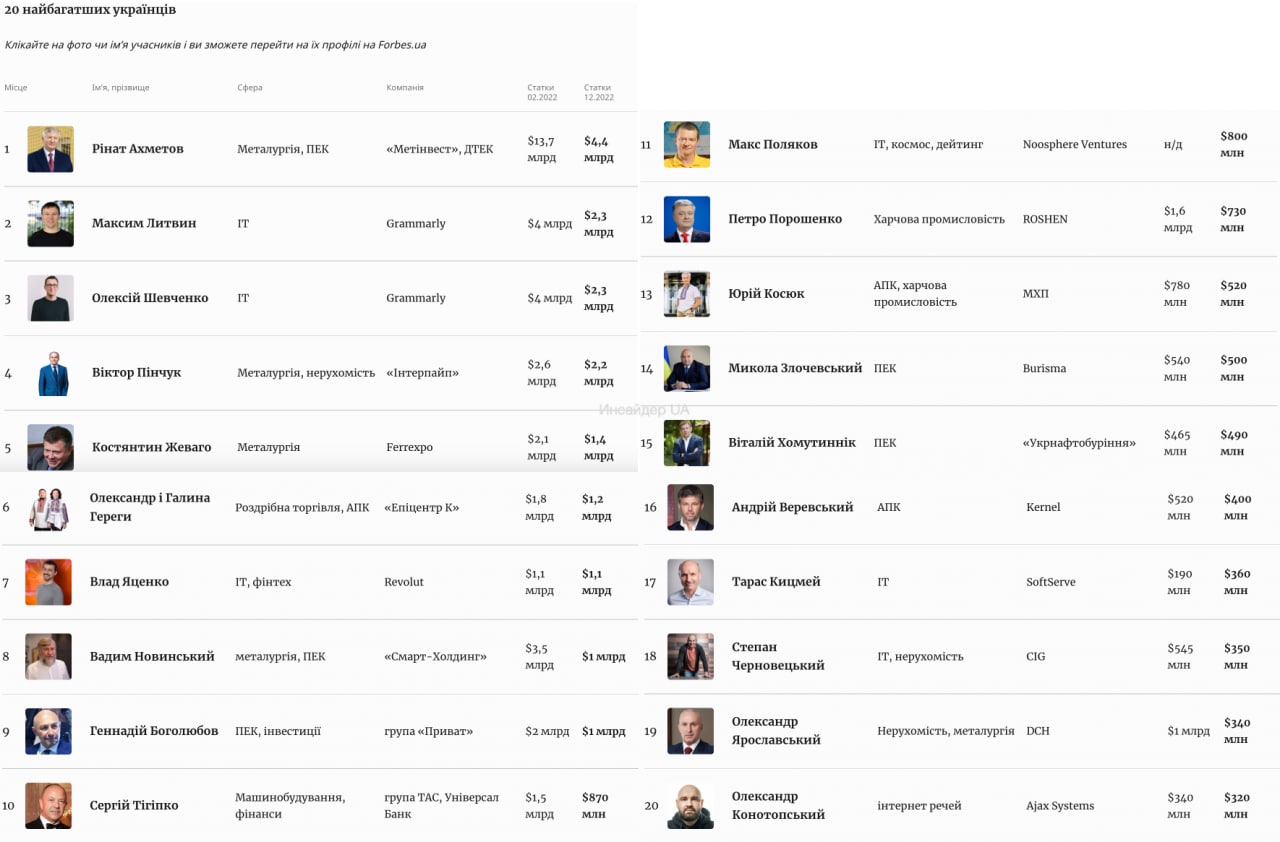Viewport: 1280px width, 842px height.
Task: Open Влад Яценко's photo thumbnail
Action: pos(48,582)
